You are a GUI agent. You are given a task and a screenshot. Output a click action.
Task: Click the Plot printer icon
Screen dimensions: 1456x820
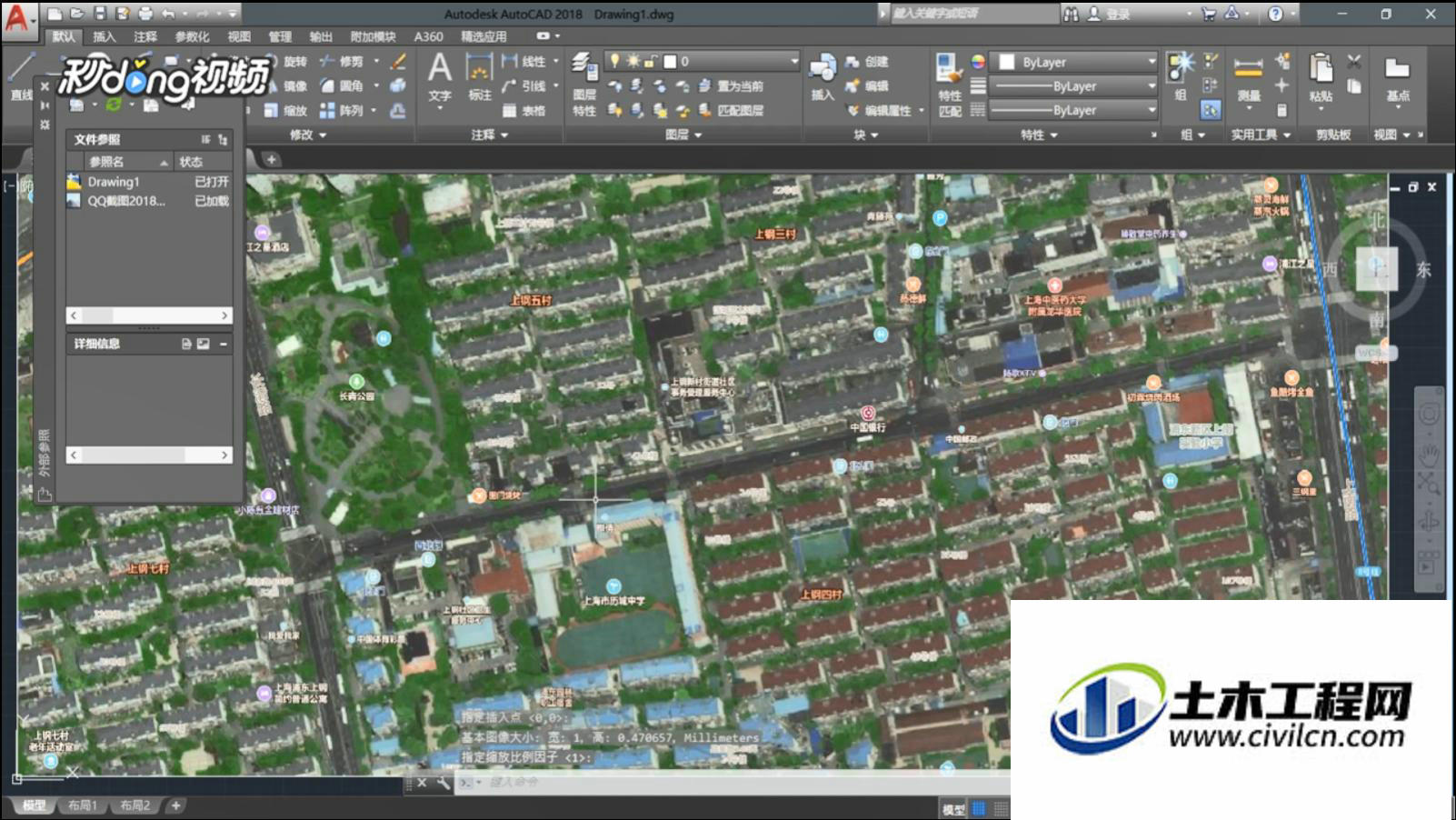[x=145, y=14]
